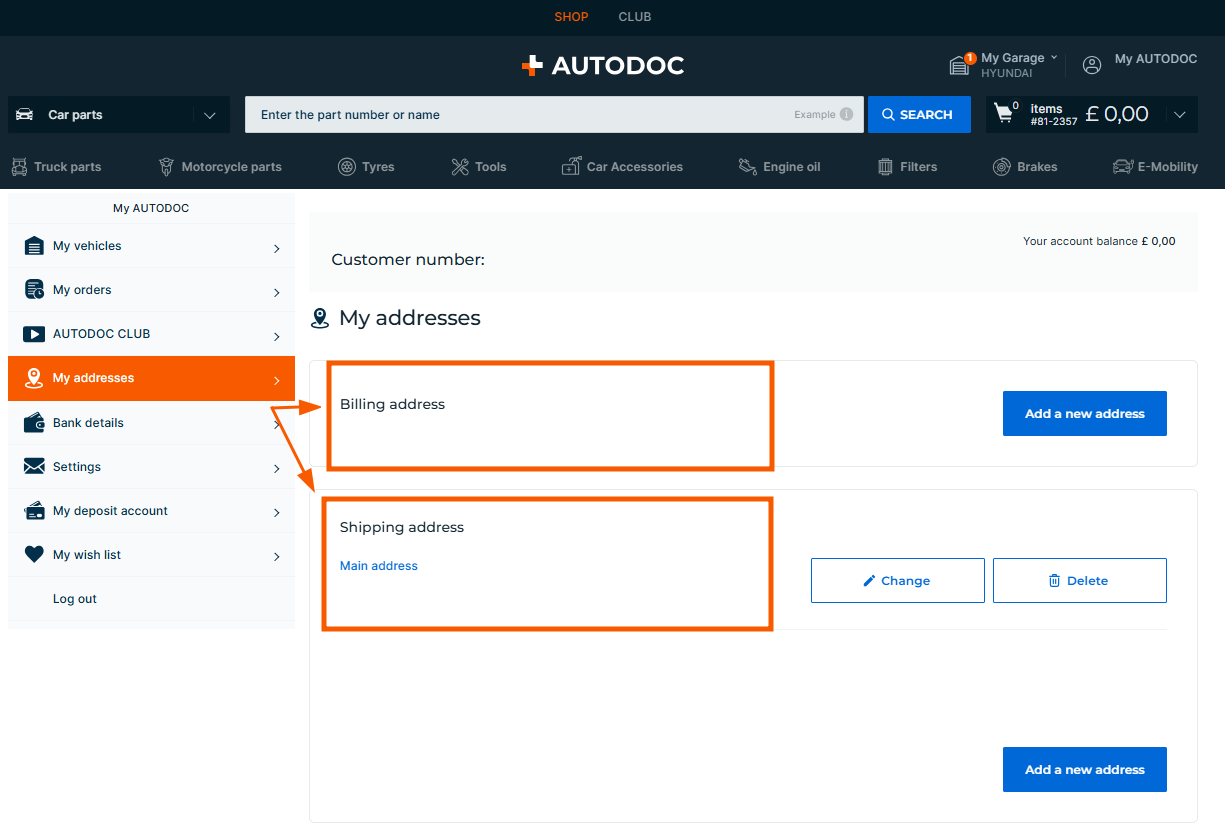Click the Engine oil icon
The image size is (1225, 835).
[x=747, y=167]
